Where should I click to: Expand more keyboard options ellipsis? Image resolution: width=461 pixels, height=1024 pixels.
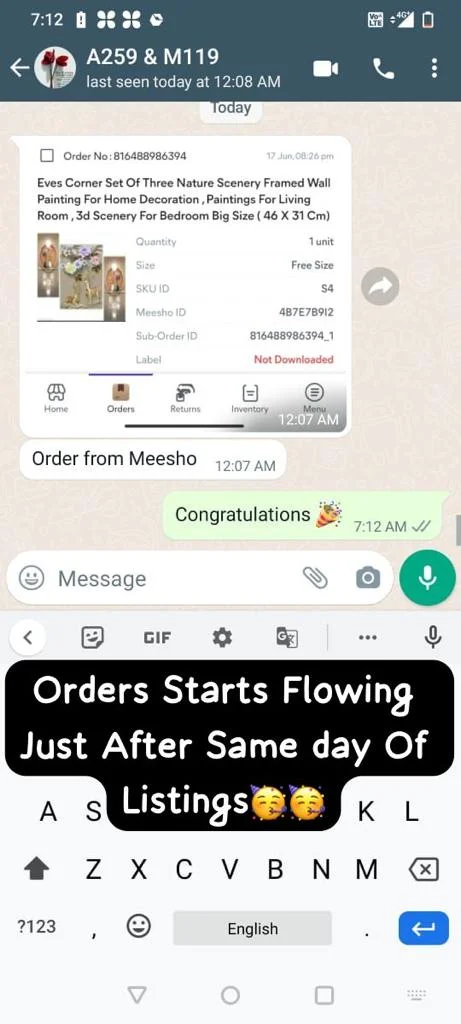[368, 637]
